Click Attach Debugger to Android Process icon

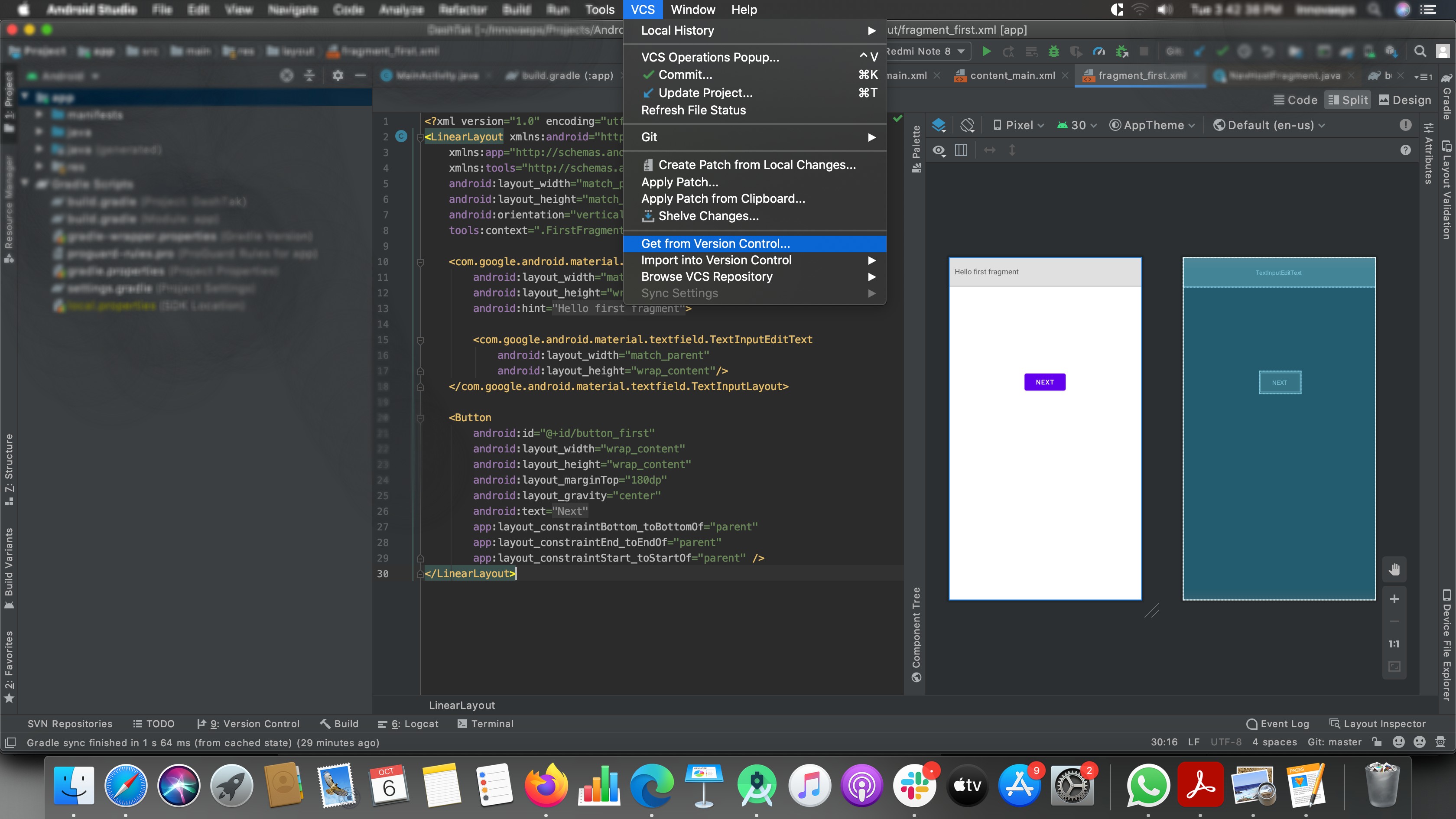(1122, 52)
